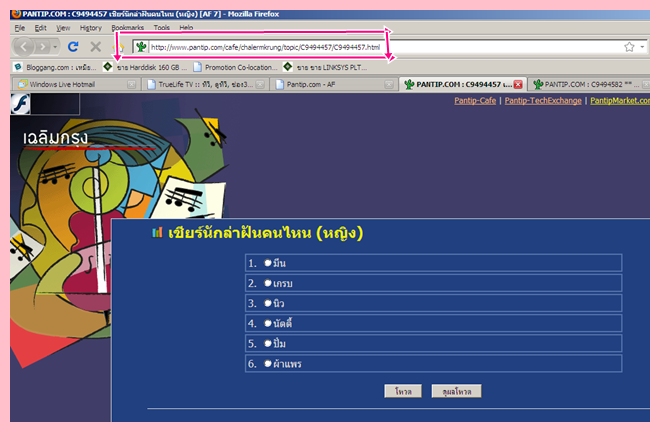The image size is (660, 432).
Task: Click the Hotmail tab favicon
Action: tap(22, 84)
